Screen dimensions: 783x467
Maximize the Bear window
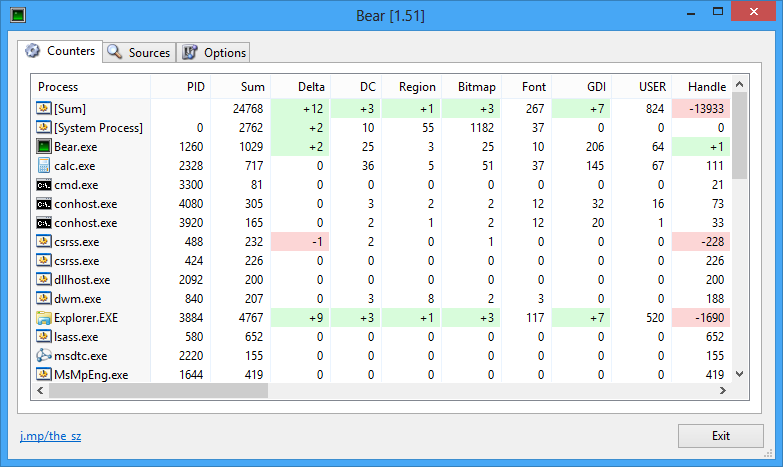coord(718,11)
